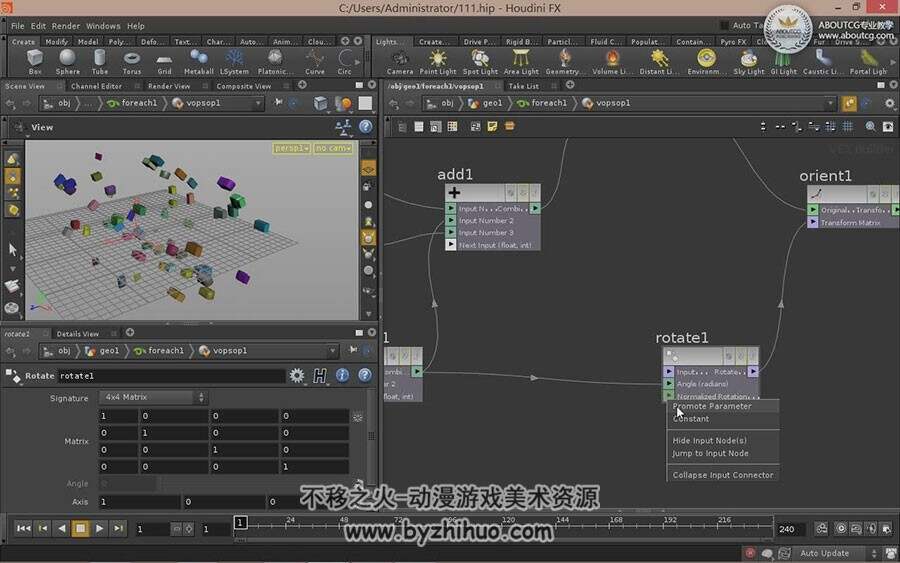Switch to the Composite View tab
The image size is (900, 563).
[x=243, y=86]
